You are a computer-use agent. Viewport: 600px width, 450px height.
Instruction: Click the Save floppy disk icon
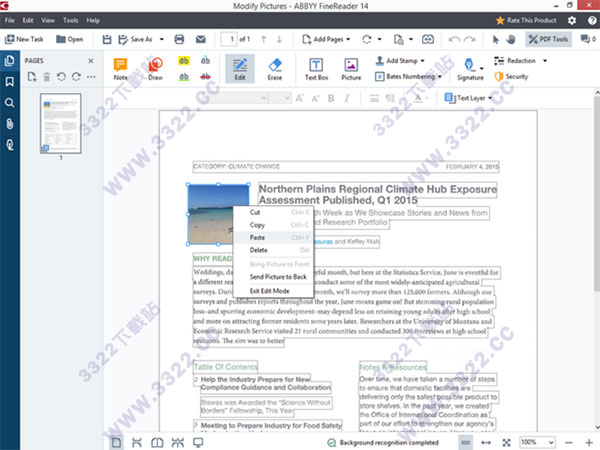coord(107,39)
